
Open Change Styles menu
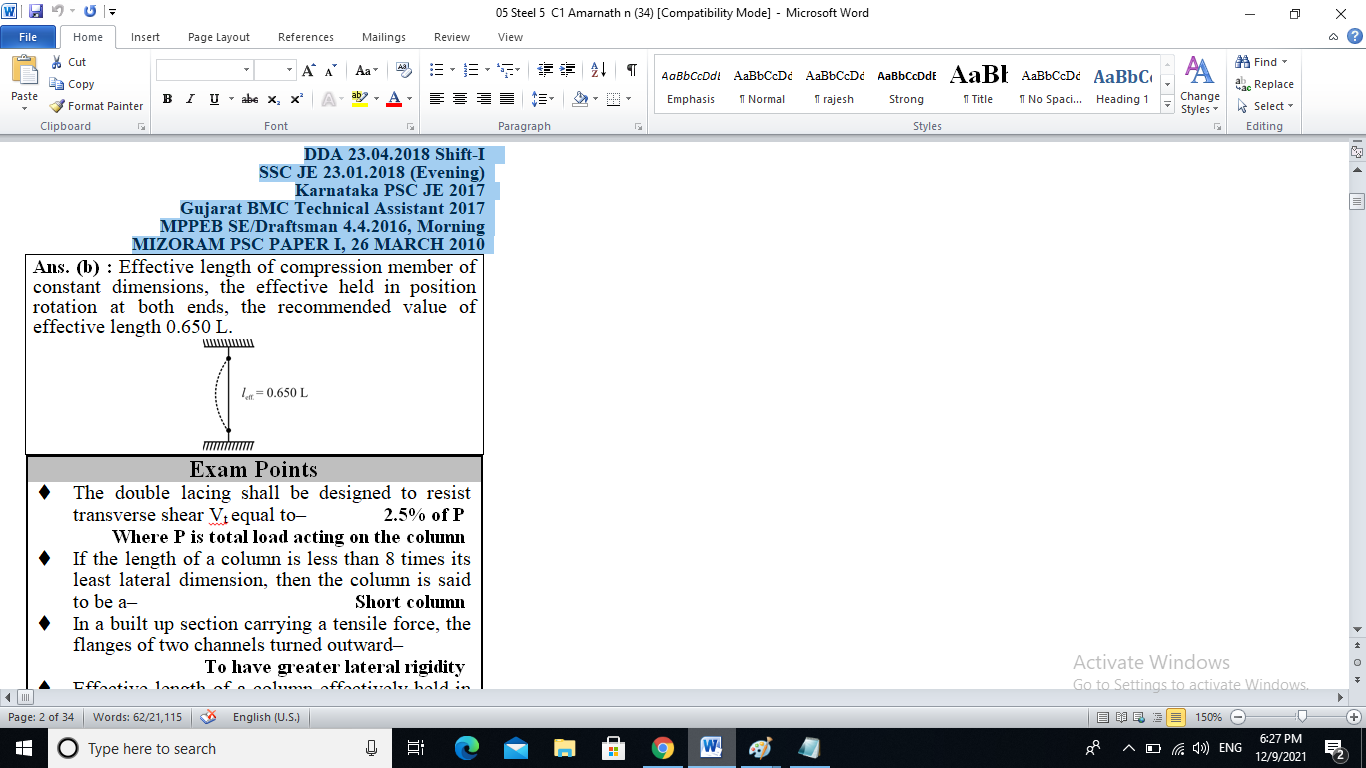pyautogui.click(x=1199, y=86)
